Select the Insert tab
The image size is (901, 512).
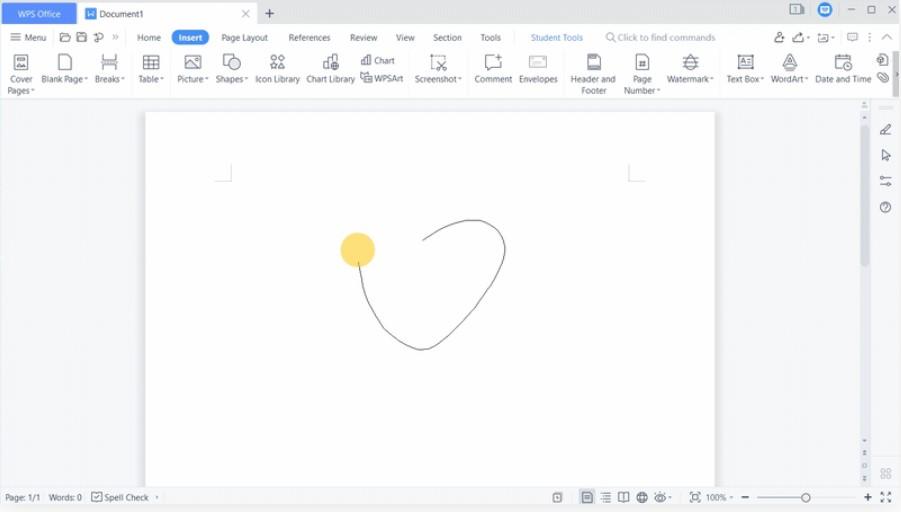(x=190, y=37)
